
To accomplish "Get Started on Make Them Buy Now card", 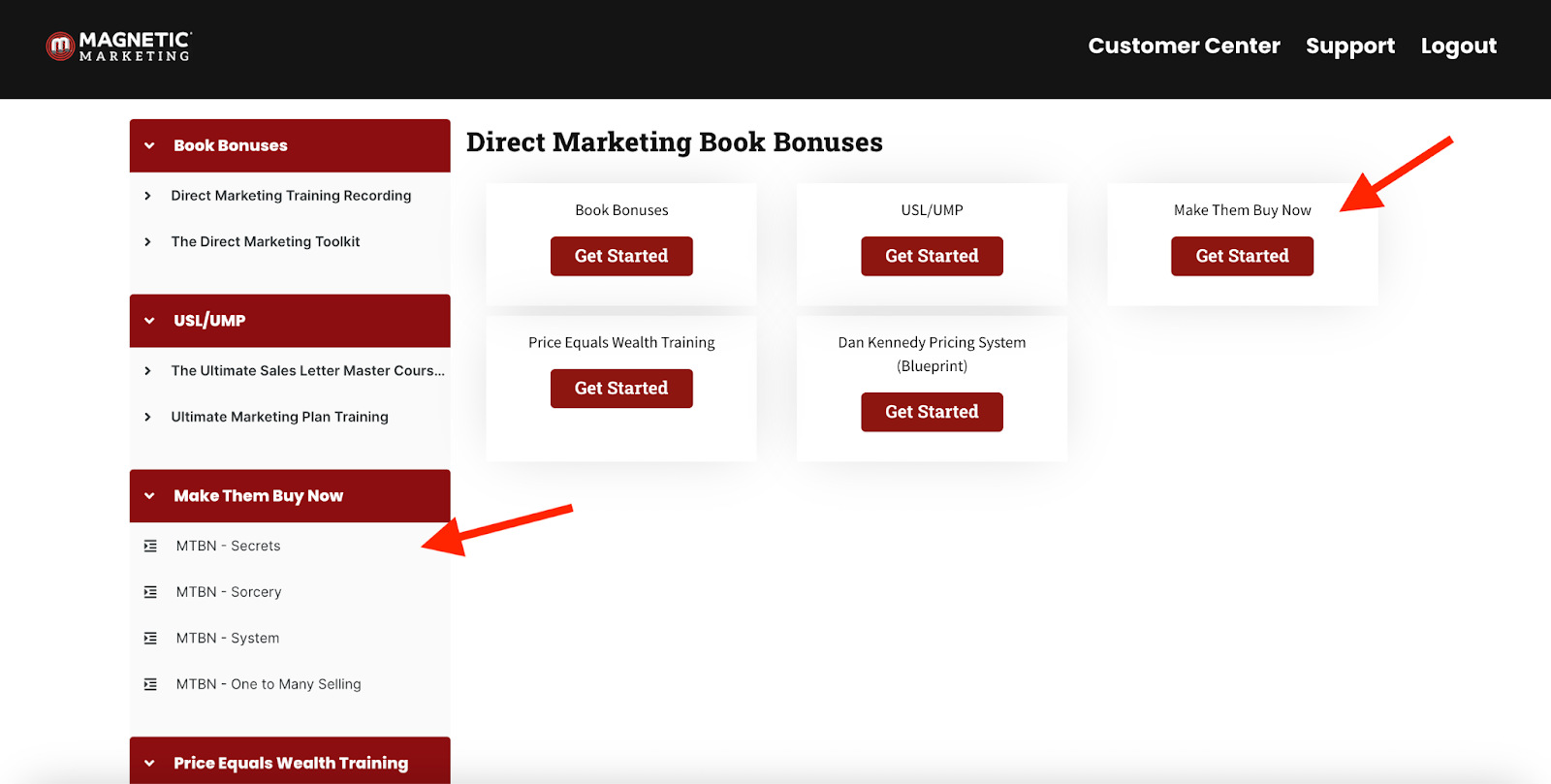I will pos(1242,257).
